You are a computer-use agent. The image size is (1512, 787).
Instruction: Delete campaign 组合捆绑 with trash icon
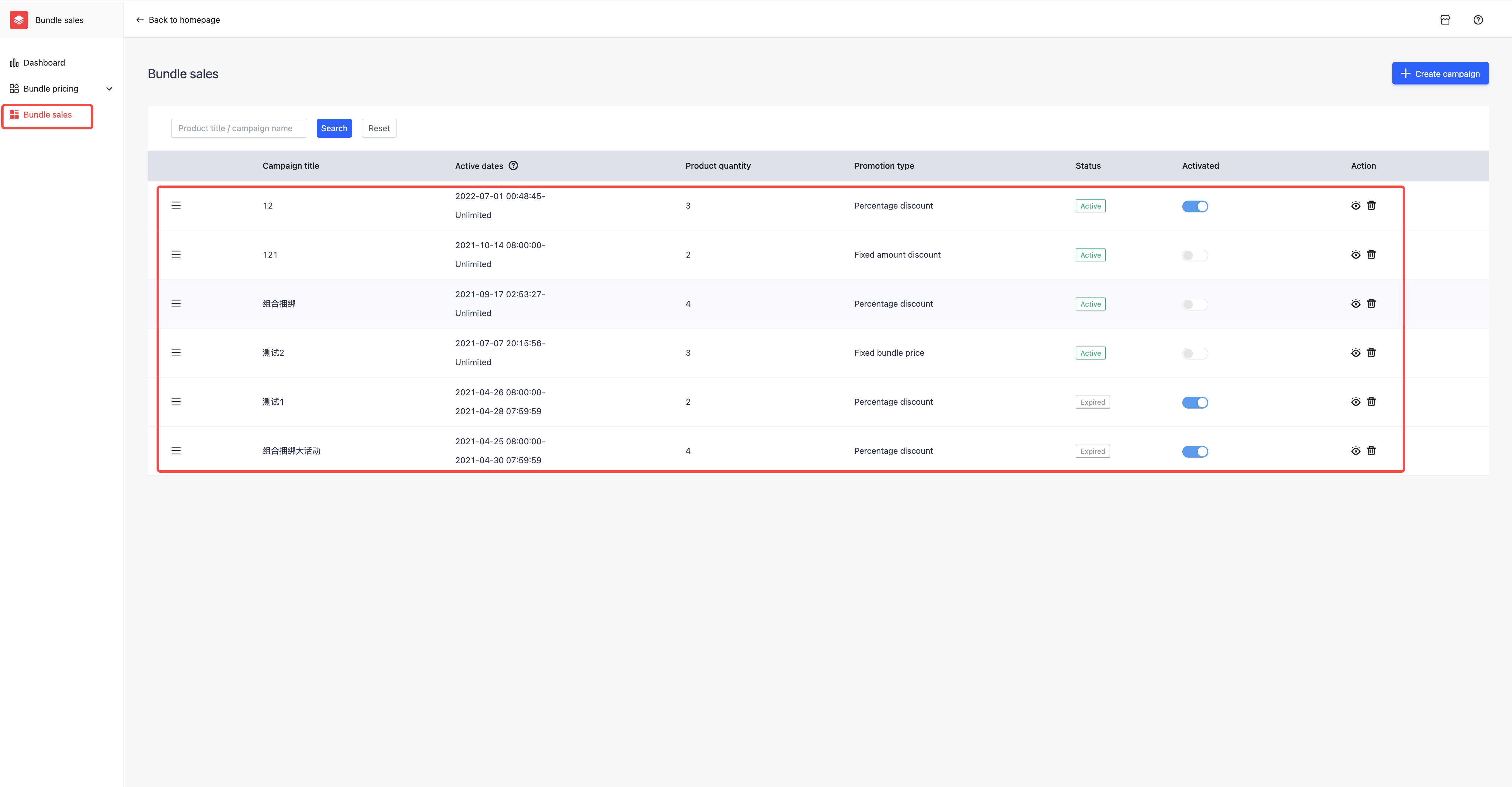coord(1371,303)
